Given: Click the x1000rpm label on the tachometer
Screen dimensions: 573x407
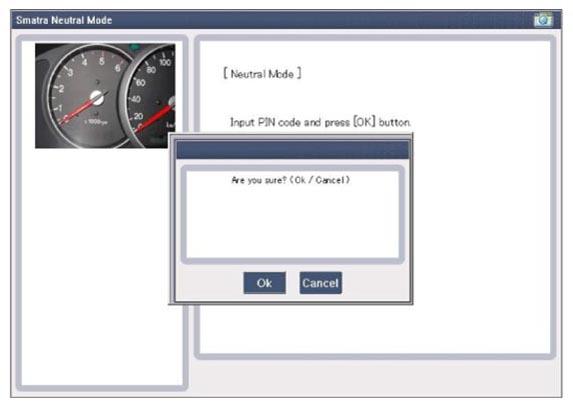Looking at the screenshot, I should tap(96, 122).
